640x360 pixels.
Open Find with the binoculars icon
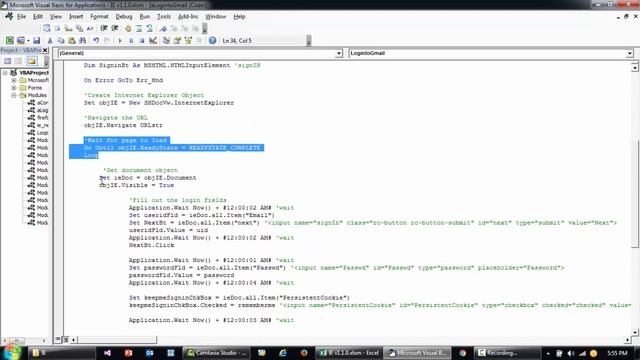pyautogui.click(x=82, y=40)
